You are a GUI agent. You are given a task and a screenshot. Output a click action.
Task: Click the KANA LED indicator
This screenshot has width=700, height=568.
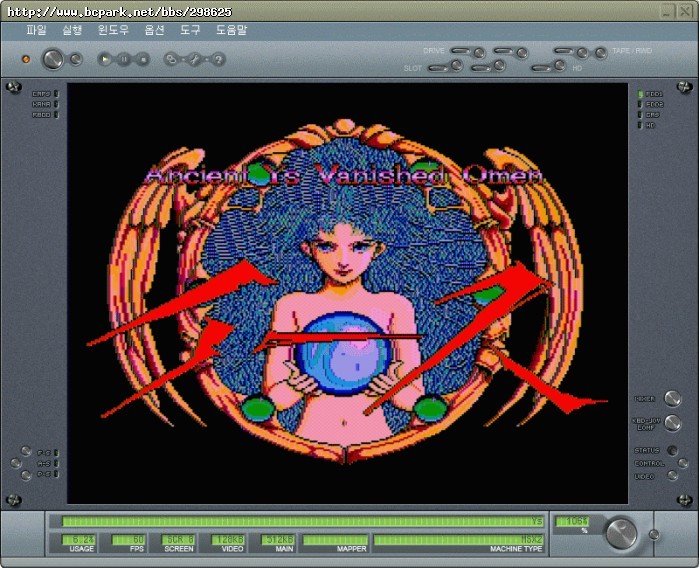(56, 104)
